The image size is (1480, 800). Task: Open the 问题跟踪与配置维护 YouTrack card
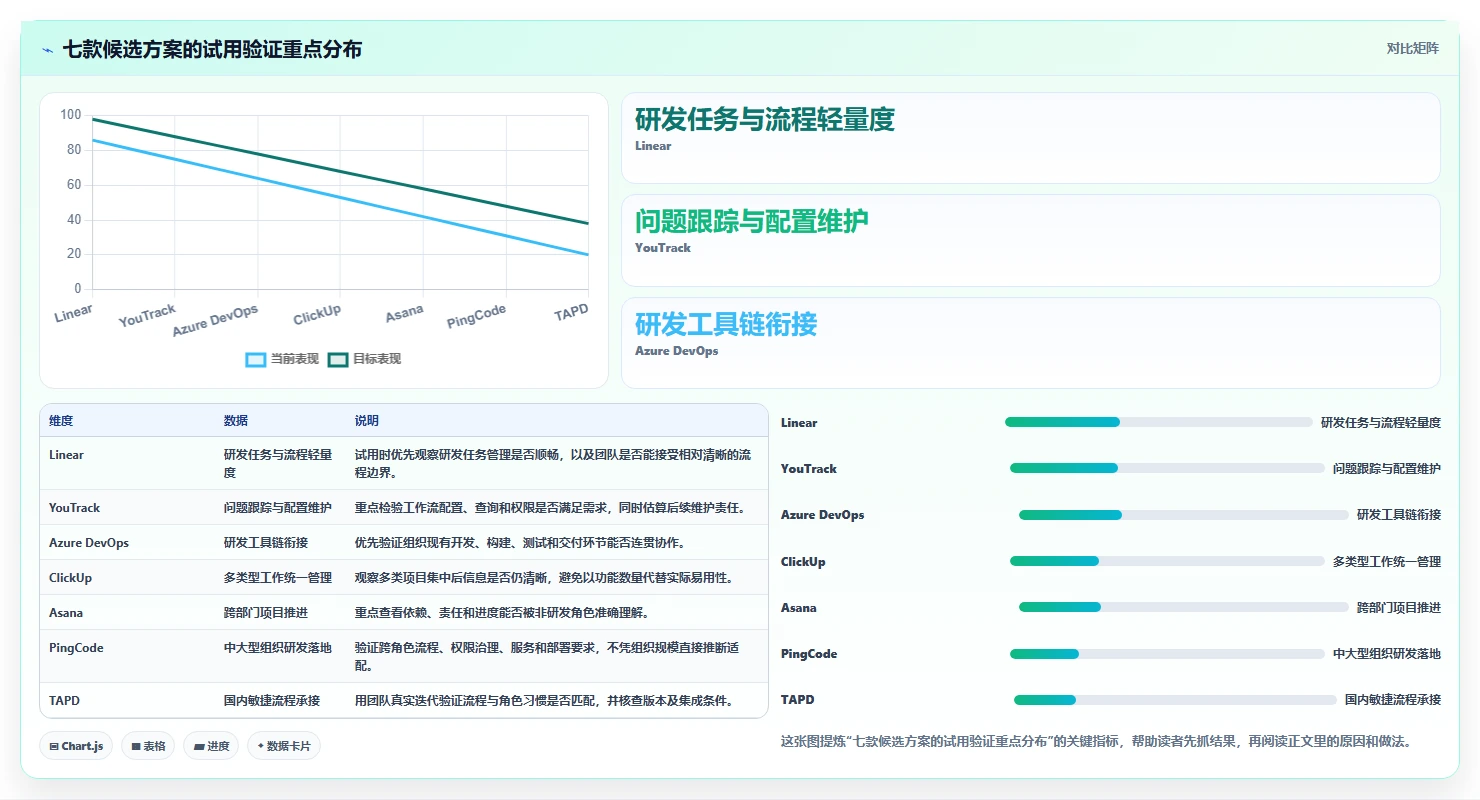1031,240
